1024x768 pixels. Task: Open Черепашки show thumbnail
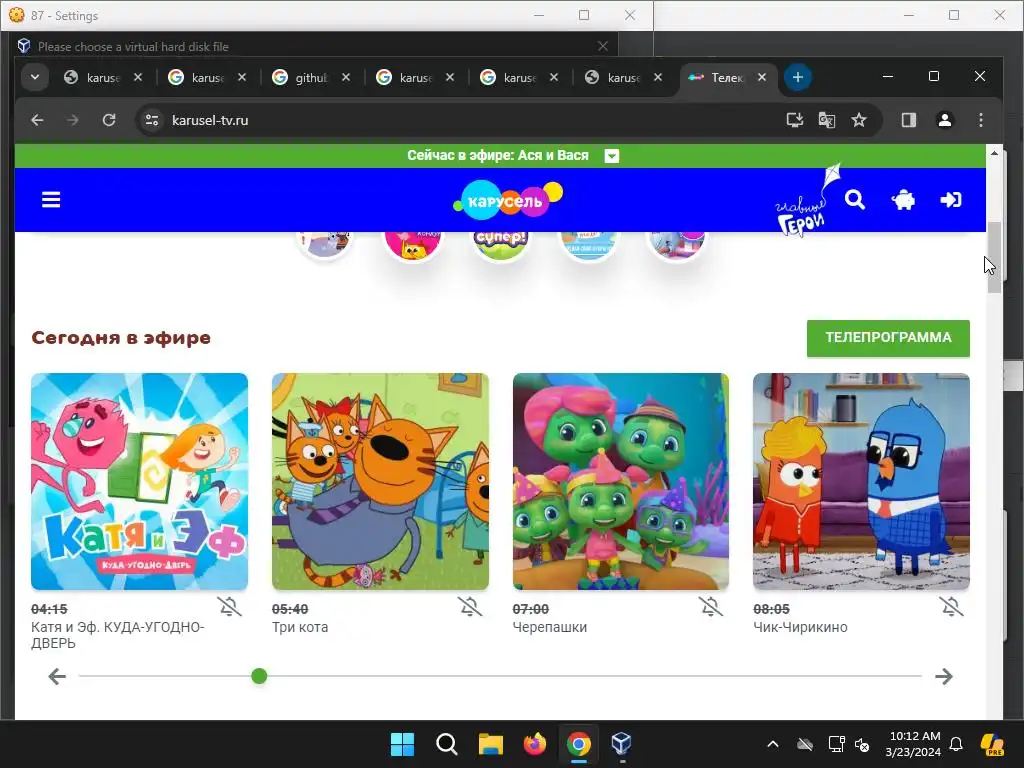(621, 481)
